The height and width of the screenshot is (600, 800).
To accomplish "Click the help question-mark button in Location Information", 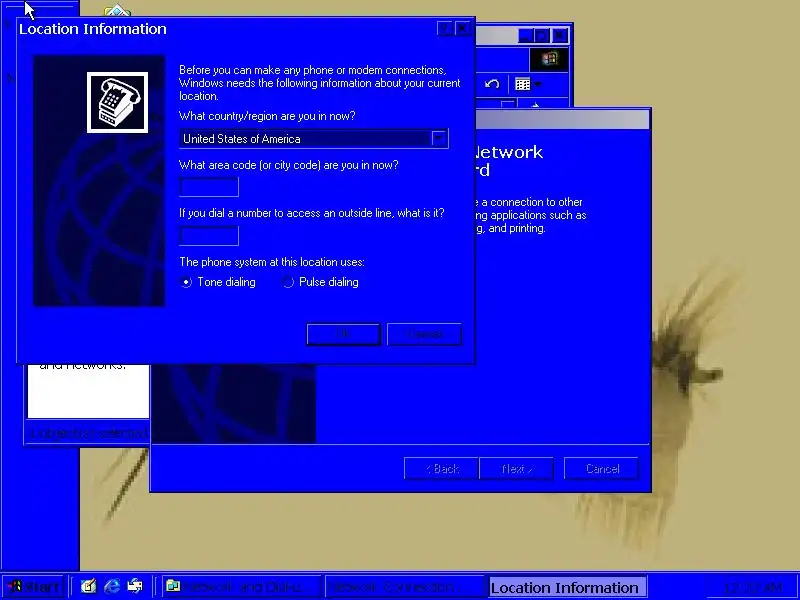I will [445, 29].
